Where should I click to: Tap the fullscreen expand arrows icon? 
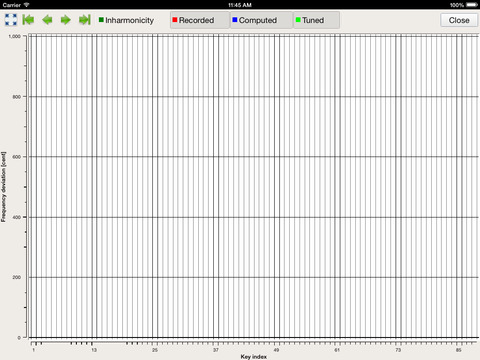point(11,20)
